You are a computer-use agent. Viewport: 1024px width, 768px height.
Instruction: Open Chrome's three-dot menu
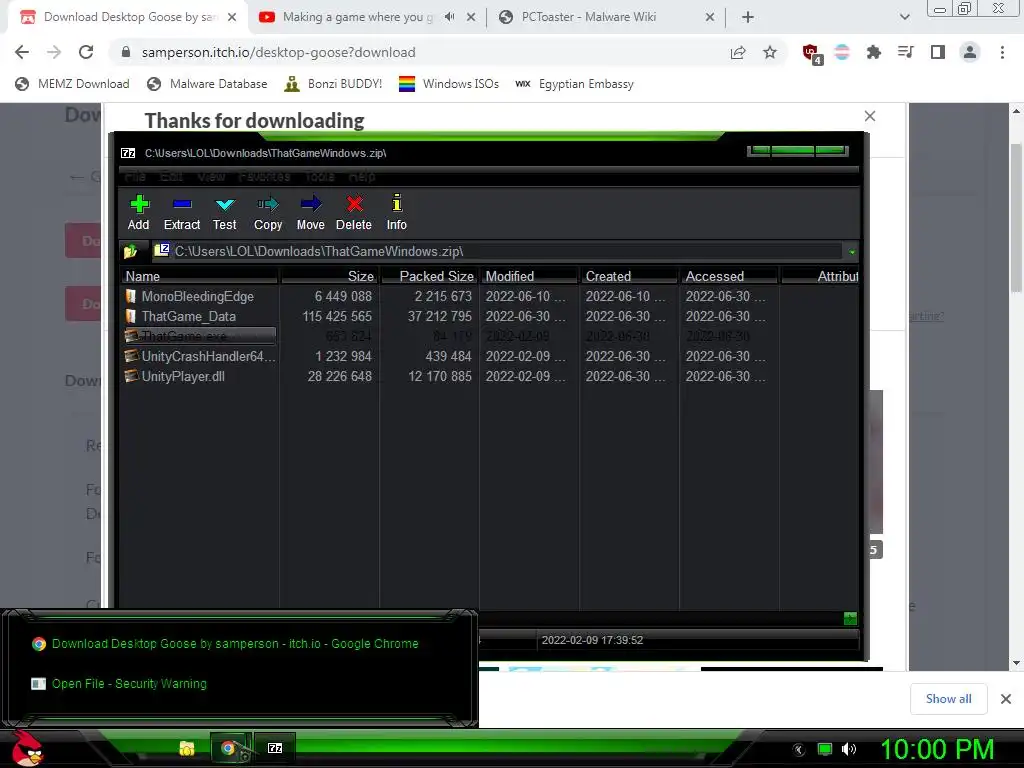pos(1002,52)
